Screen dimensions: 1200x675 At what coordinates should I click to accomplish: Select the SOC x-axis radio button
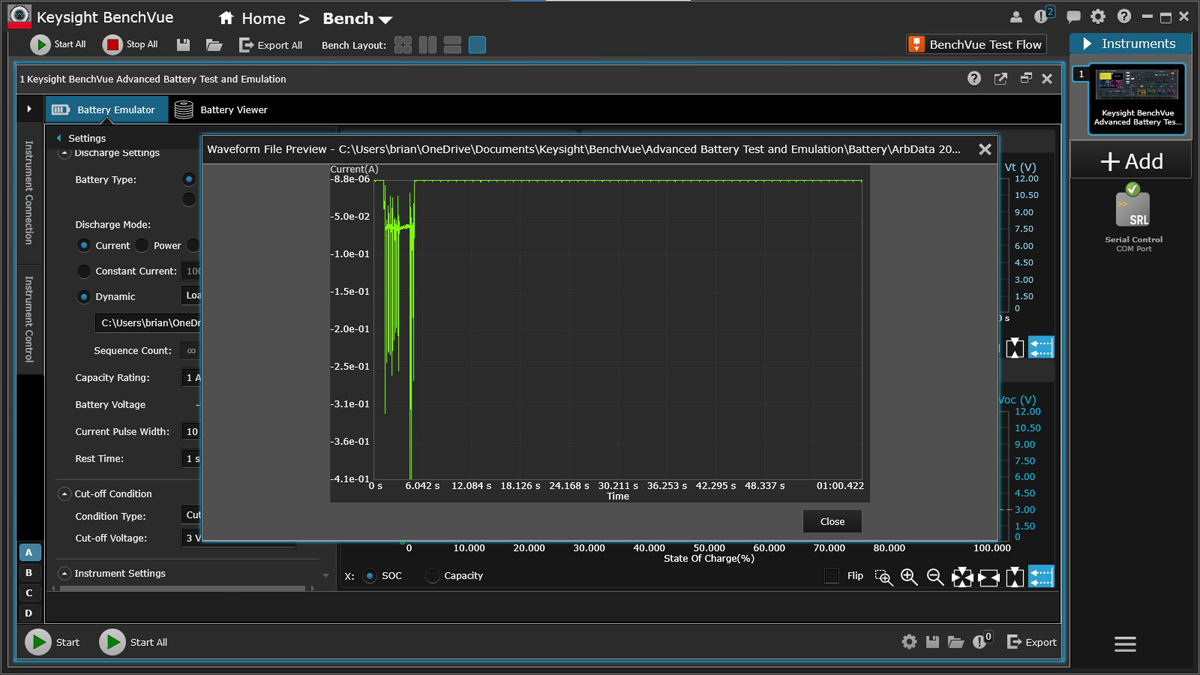point(369,576)
